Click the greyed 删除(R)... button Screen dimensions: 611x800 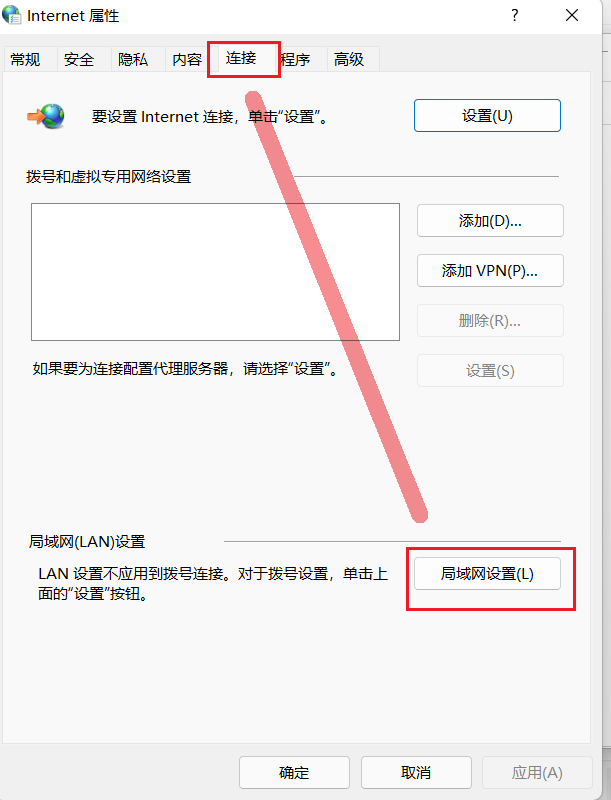490,320
